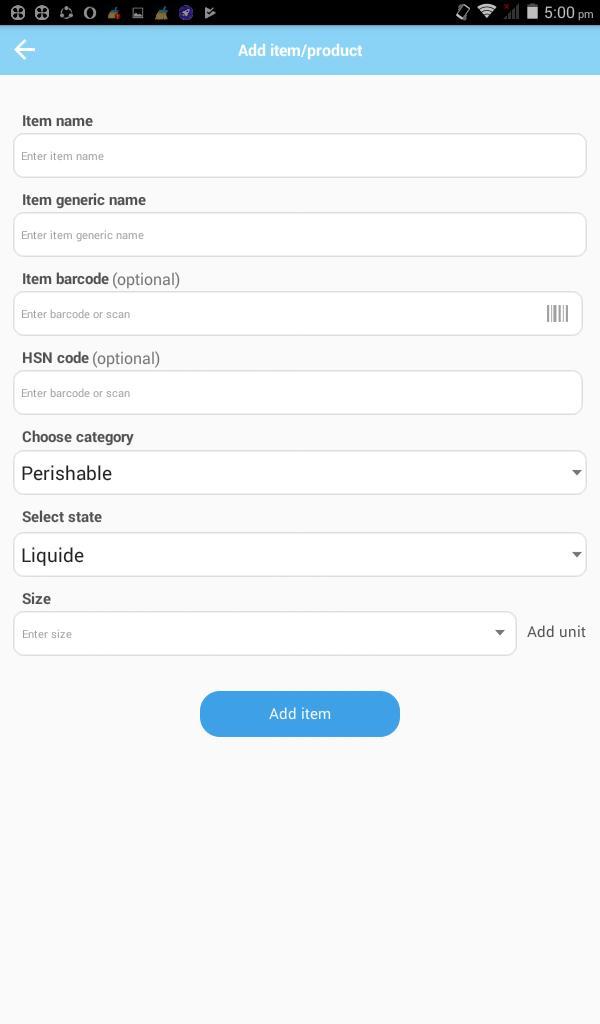Screen dimensions: 600x1024
Task: Select the Perishable category value
Action: coord(66,472)
